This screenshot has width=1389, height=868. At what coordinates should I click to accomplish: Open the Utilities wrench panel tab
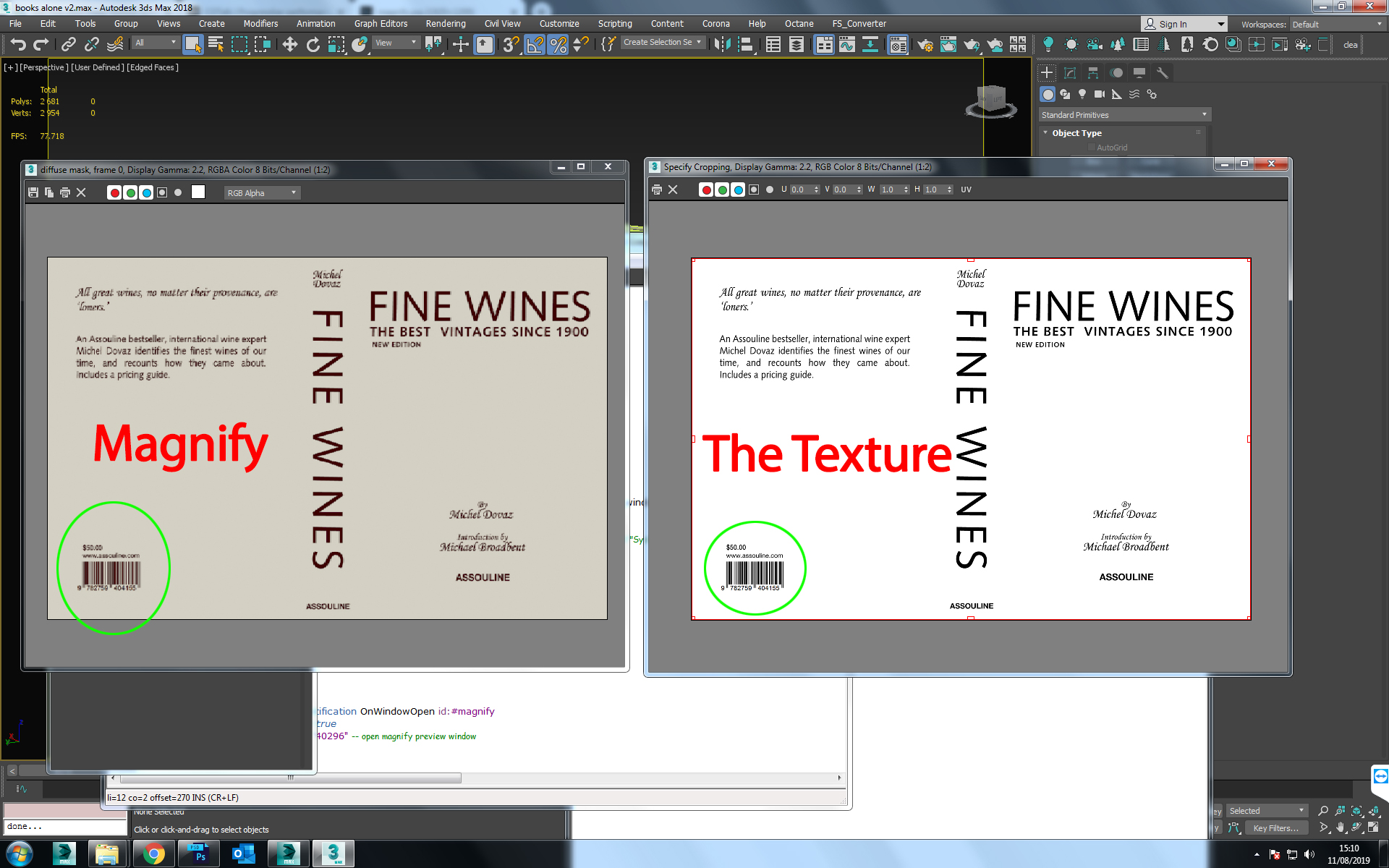(1163, 72)
